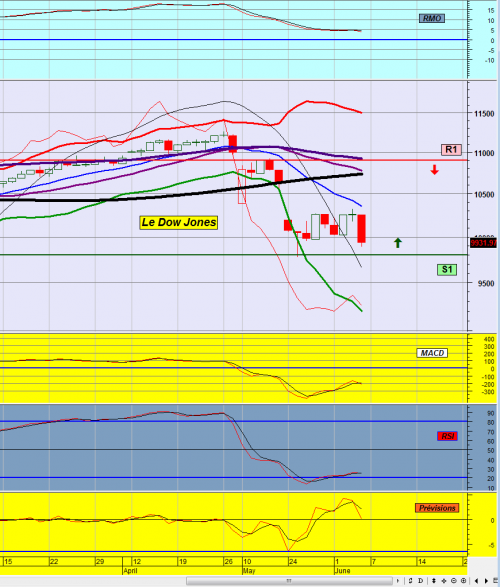Click the vertical rescale arrows icon
This screenshot has width=500, height=587.
point(434,581)
